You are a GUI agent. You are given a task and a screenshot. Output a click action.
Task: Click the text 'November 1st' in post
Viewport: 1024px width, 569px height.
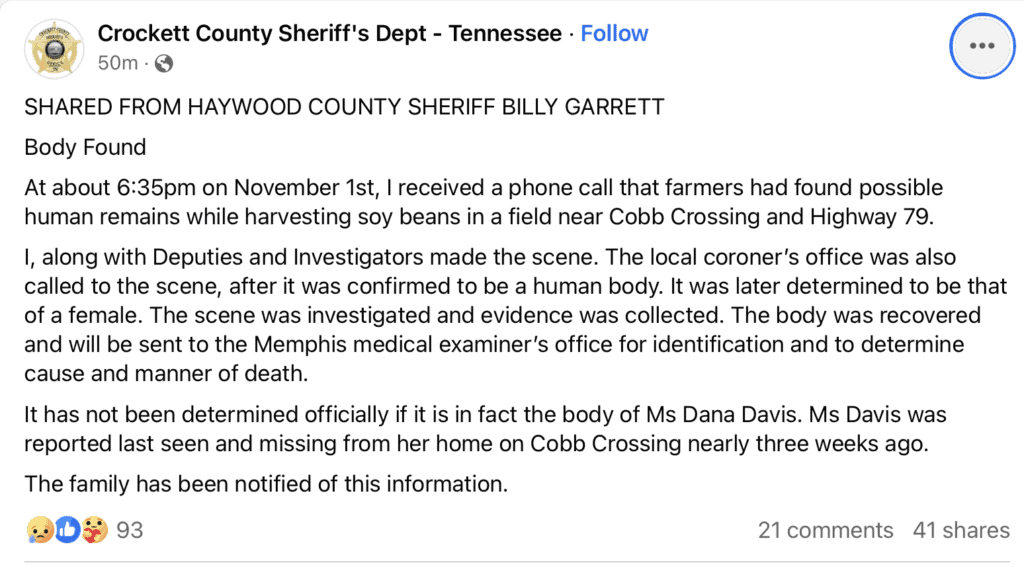tap(306, 188)
